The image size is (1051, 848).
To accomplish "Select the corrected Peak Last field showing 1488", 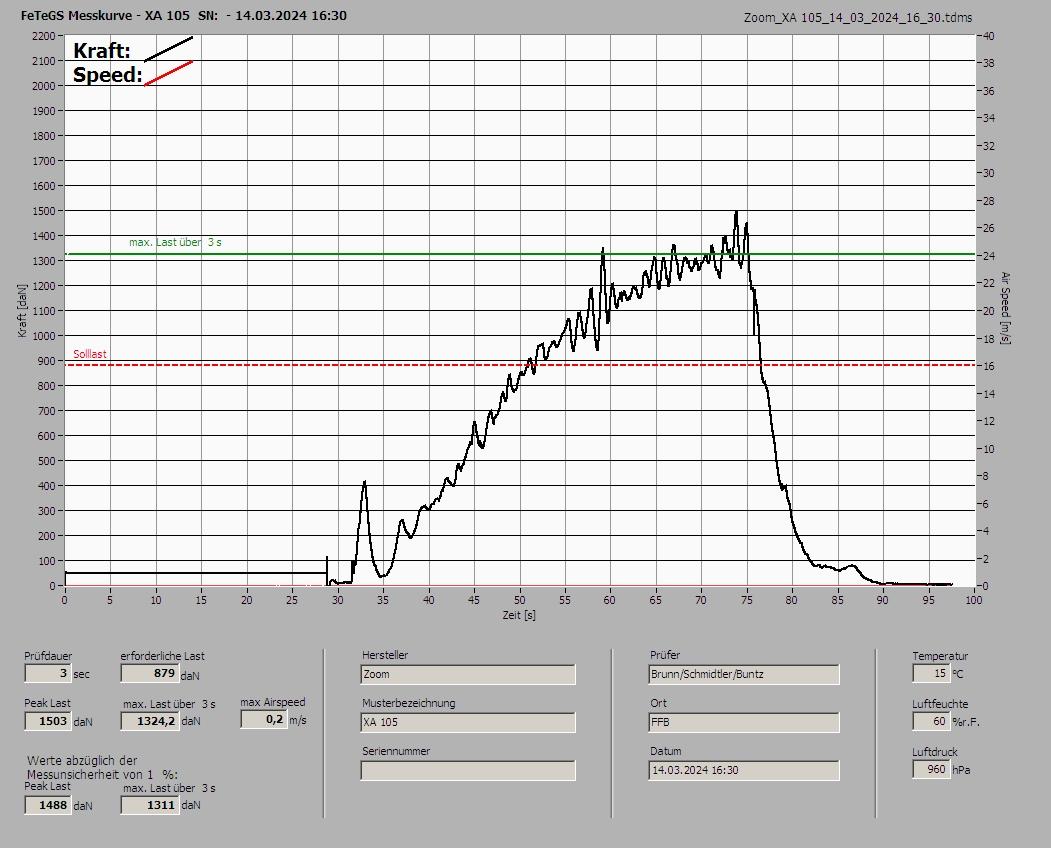I will coord(47,805).
